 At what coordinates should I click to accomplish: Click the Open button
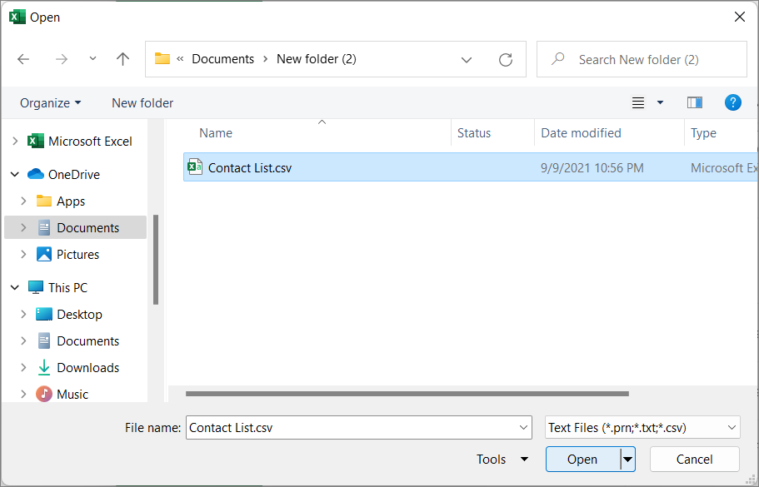(582, 459)
